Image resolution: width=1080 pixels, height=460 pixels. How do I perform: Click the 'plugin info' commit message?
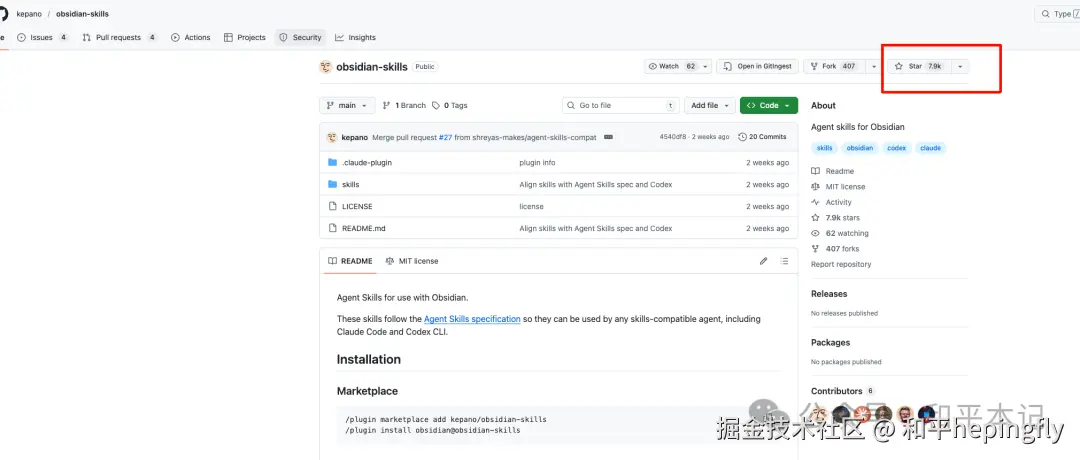coord(537,163)
